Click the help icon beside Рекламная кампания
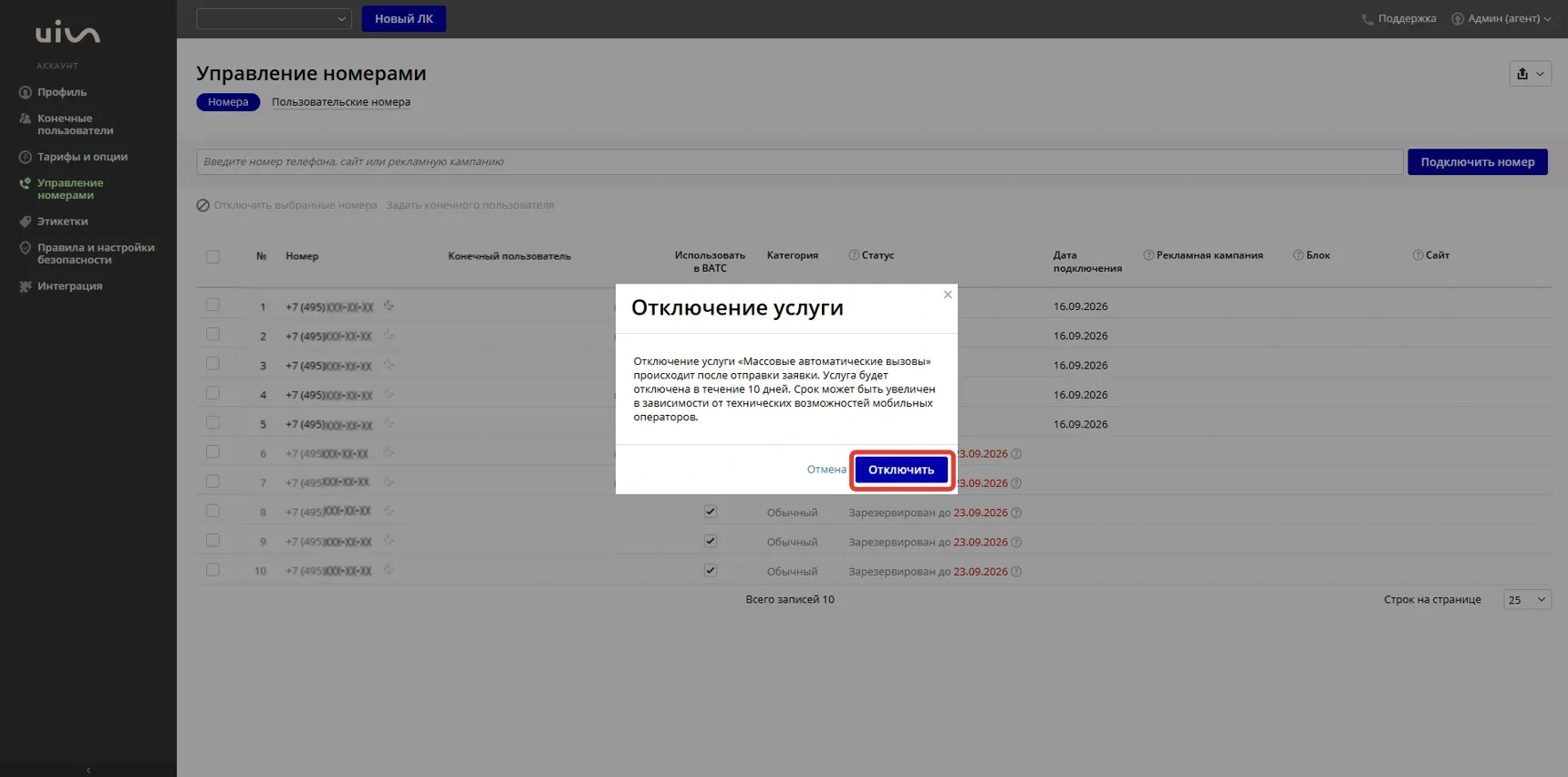Viewport: 1568px width, 777px height. pyautogui.click(x=1148, y=255)
